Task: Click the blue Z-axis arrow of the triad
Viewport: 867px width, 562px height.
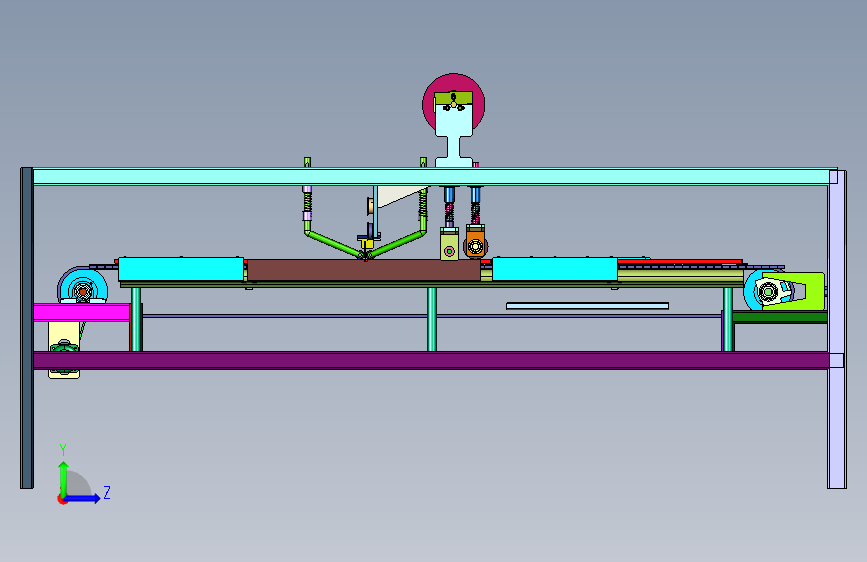Action: point(83,498)
